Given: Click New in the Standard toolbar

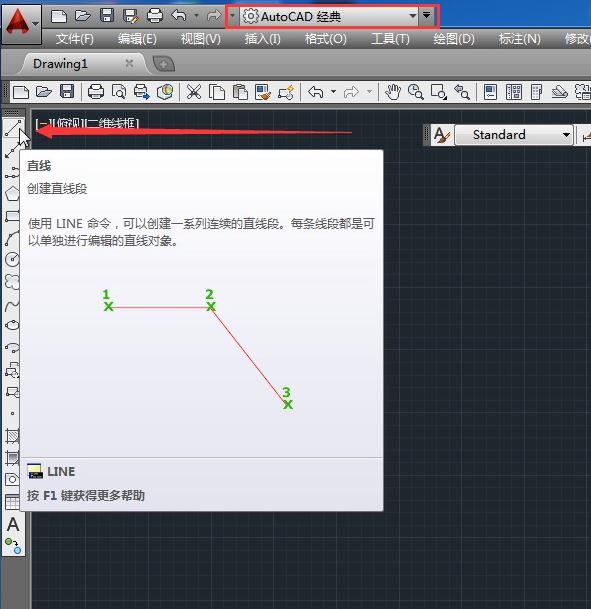Looking at the screenshot, I should click(x=21, y=92).
